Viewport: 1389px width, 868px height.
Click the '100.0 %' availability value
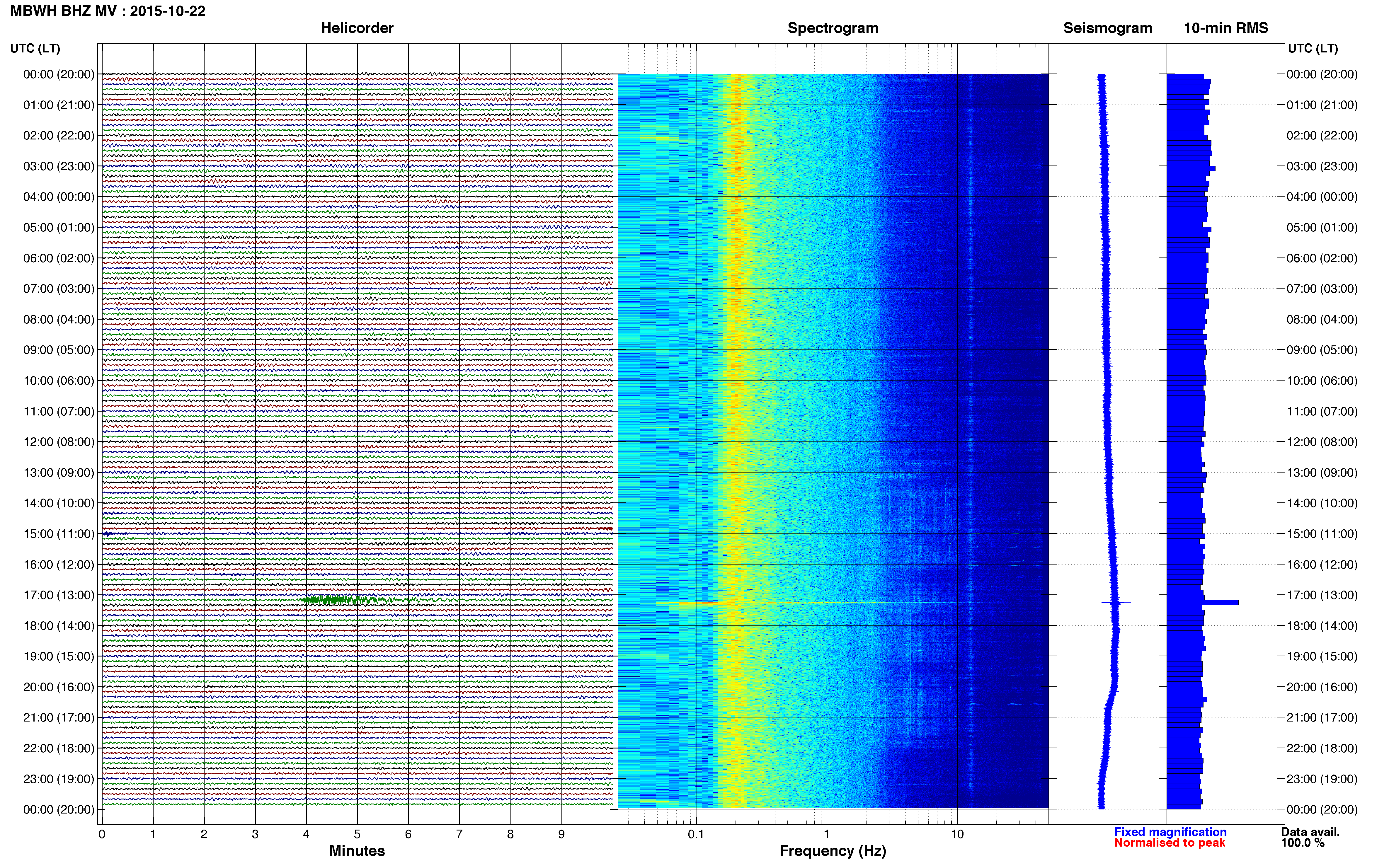click(1303, 843)
